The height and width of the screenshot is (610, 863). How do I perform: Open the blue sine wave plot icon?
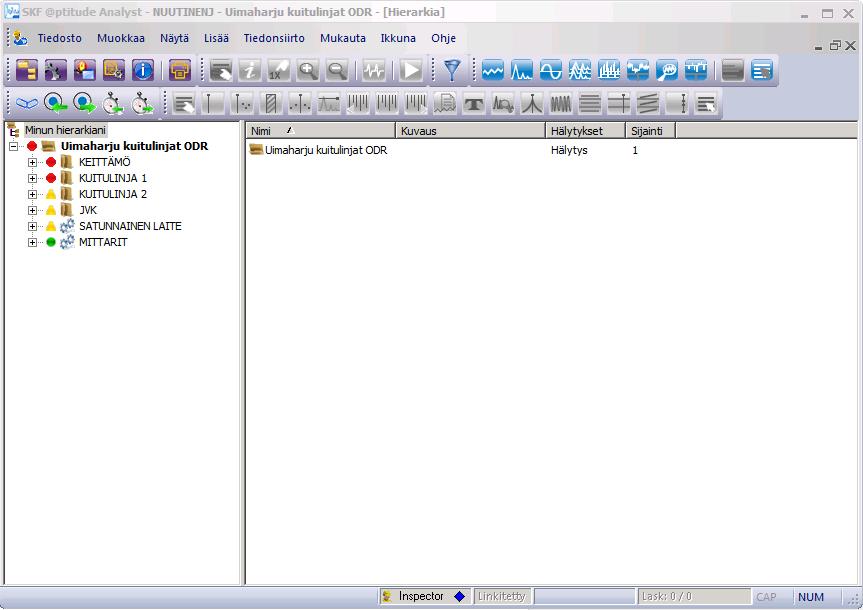point(551,70)
